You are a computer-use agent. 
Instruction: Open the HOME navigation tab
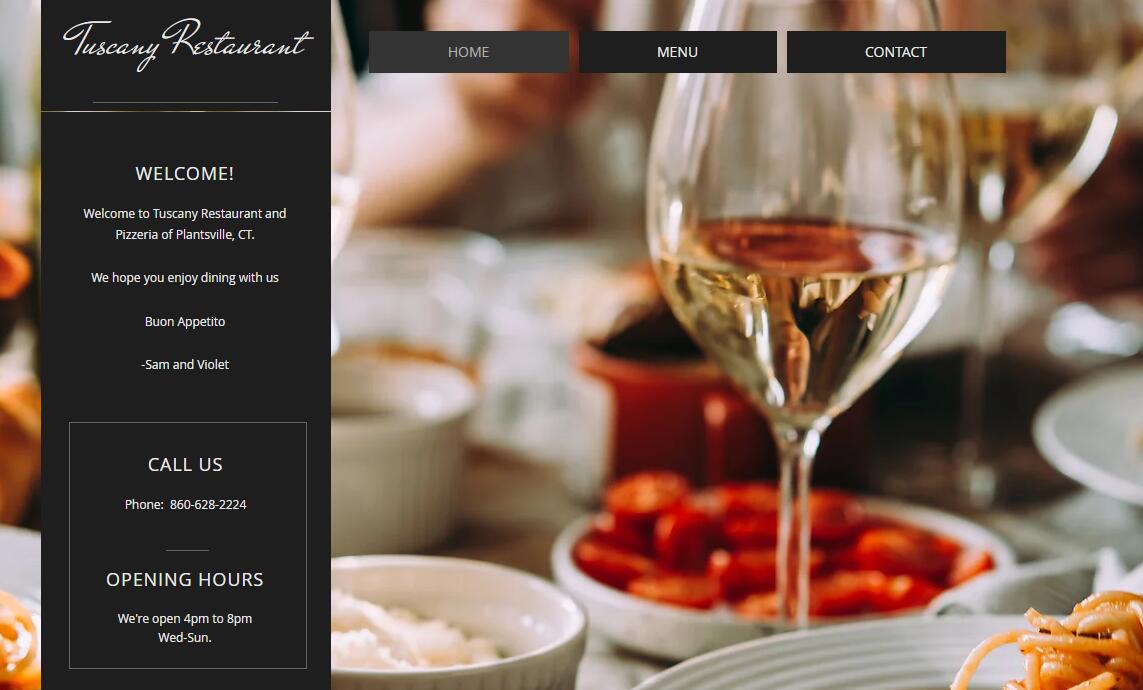point(468,52)
